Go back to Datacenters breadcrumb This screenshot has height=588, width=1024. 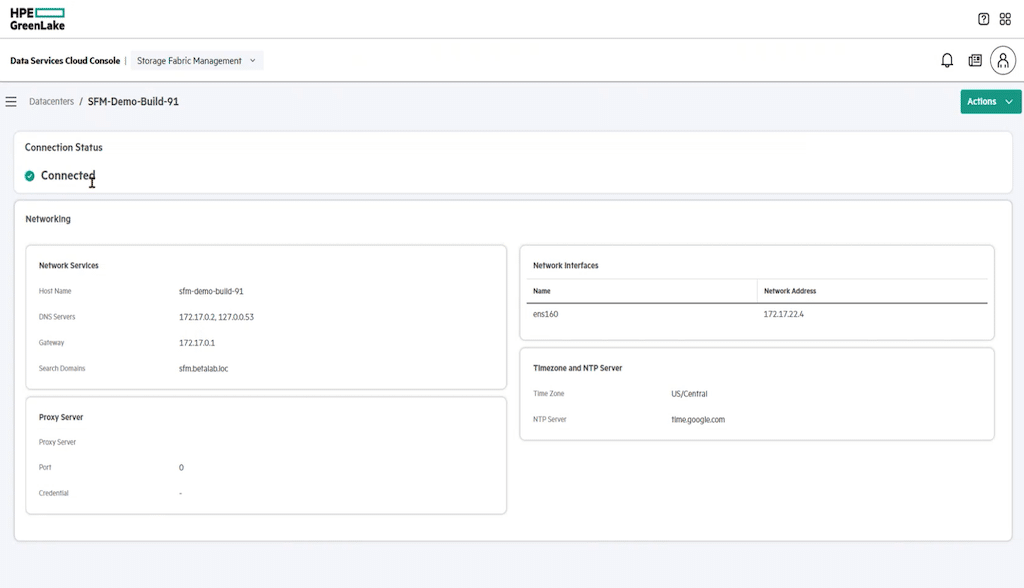(x=51, y=101)
